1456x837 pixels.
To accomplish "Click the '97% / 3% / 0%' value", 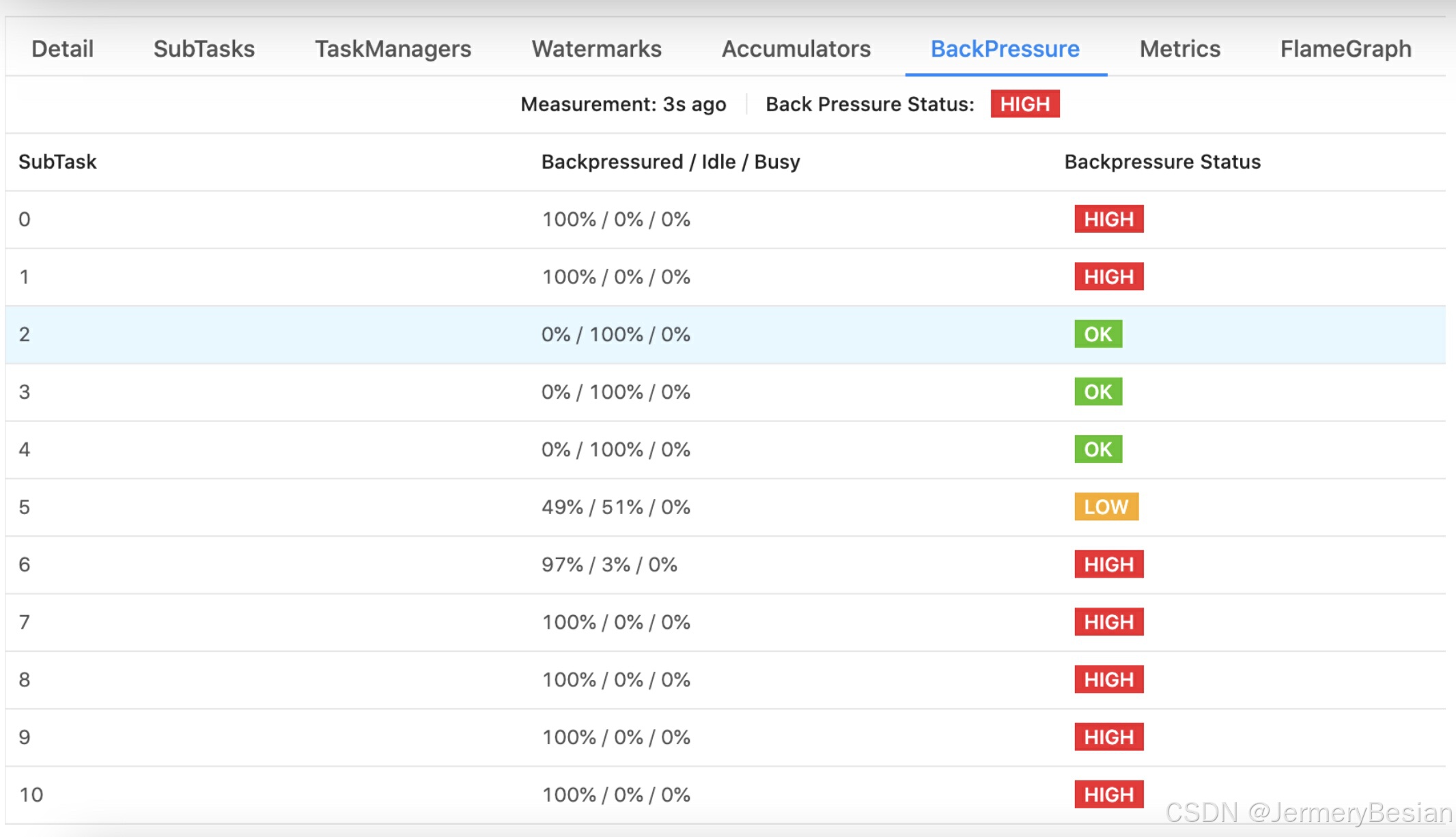I will [x=609, y=565].
